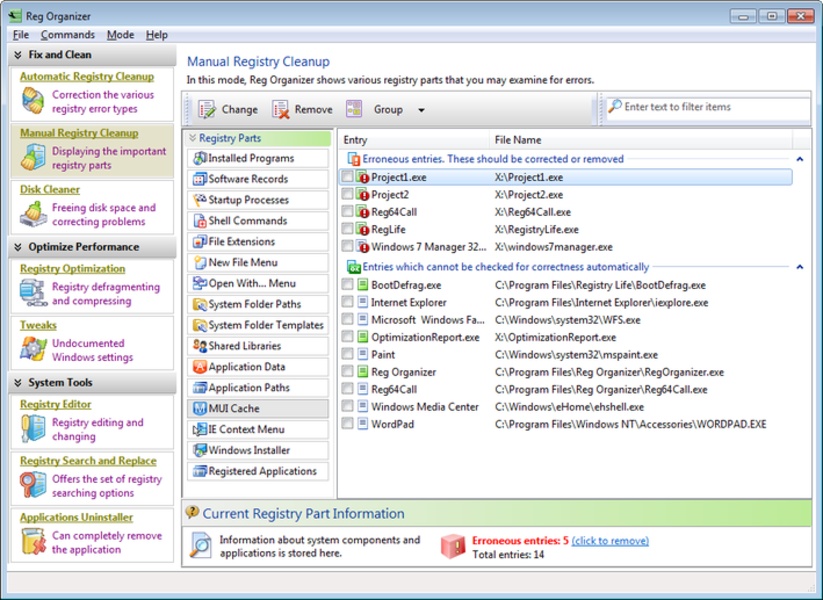Click the Applications Uninstaller icon
Viewport: 823px width, 600px height.
click(33, 541)
